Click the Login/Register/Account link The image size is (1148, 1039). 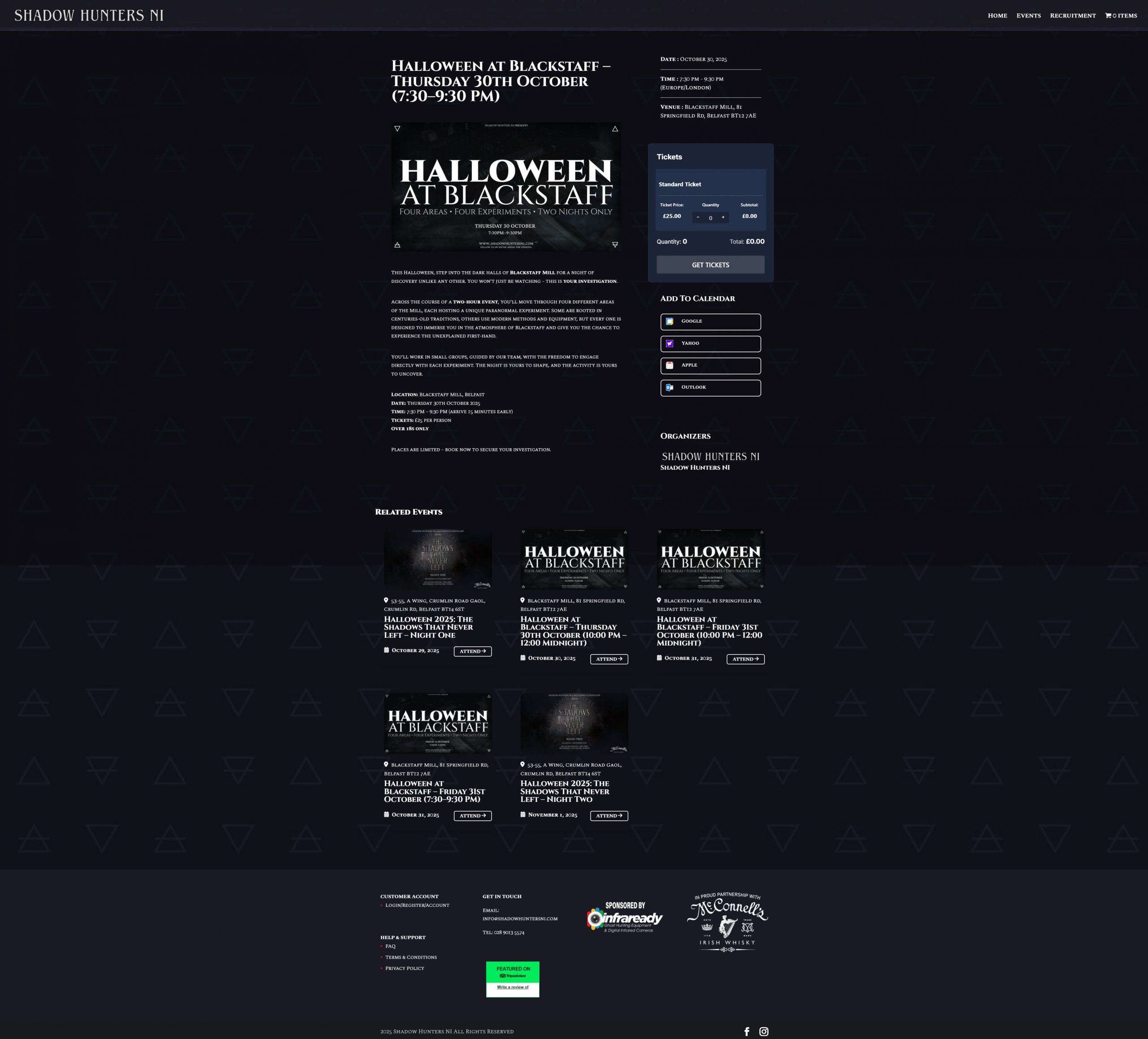(417, 905)
